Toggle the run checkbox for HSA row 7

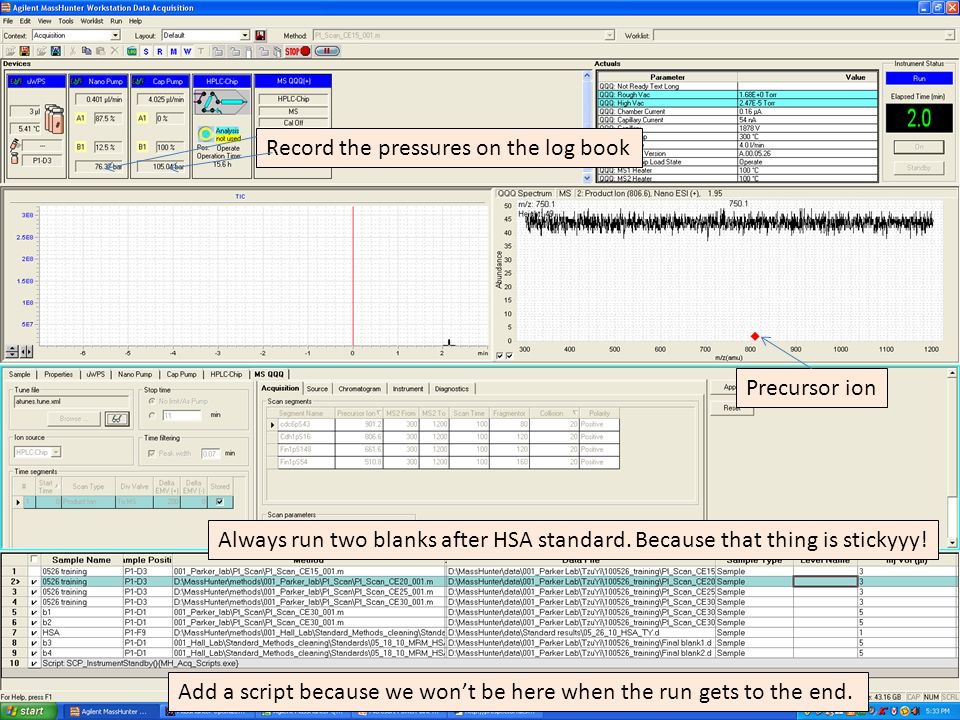pos(34,633)
